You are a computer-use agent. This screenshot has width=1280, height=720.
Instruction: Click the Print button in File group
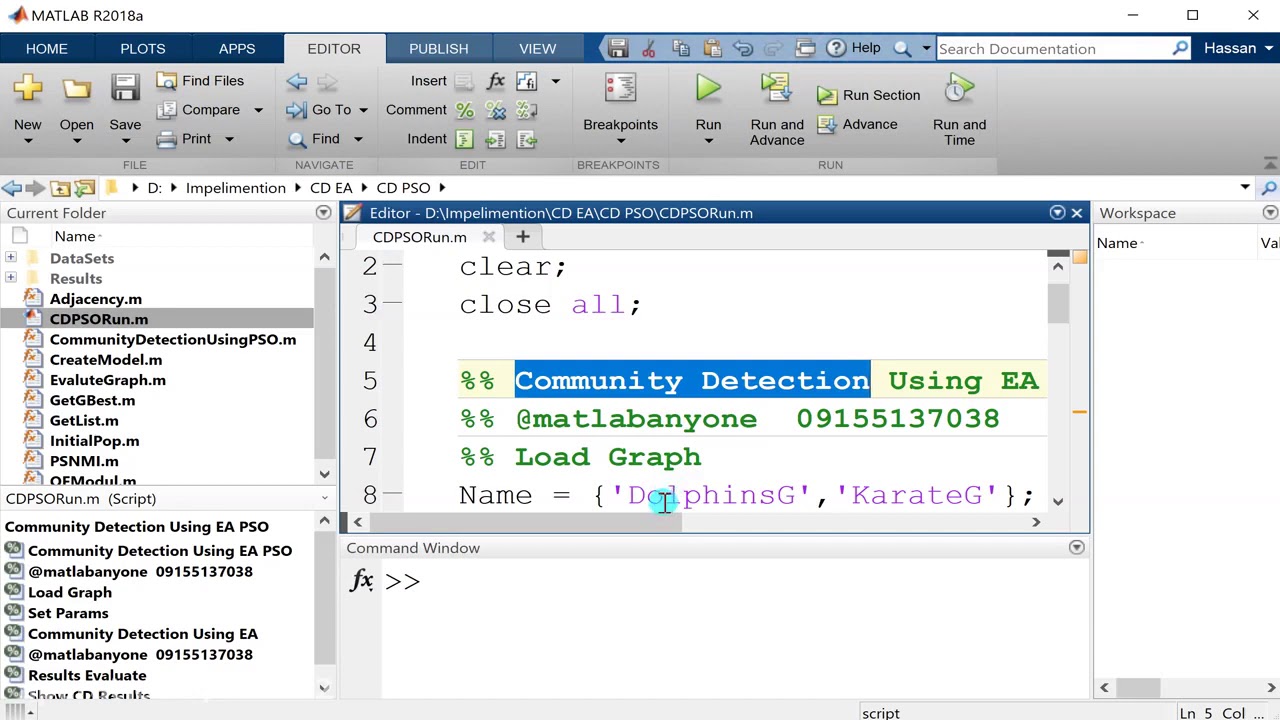click(x=186, y=139)
